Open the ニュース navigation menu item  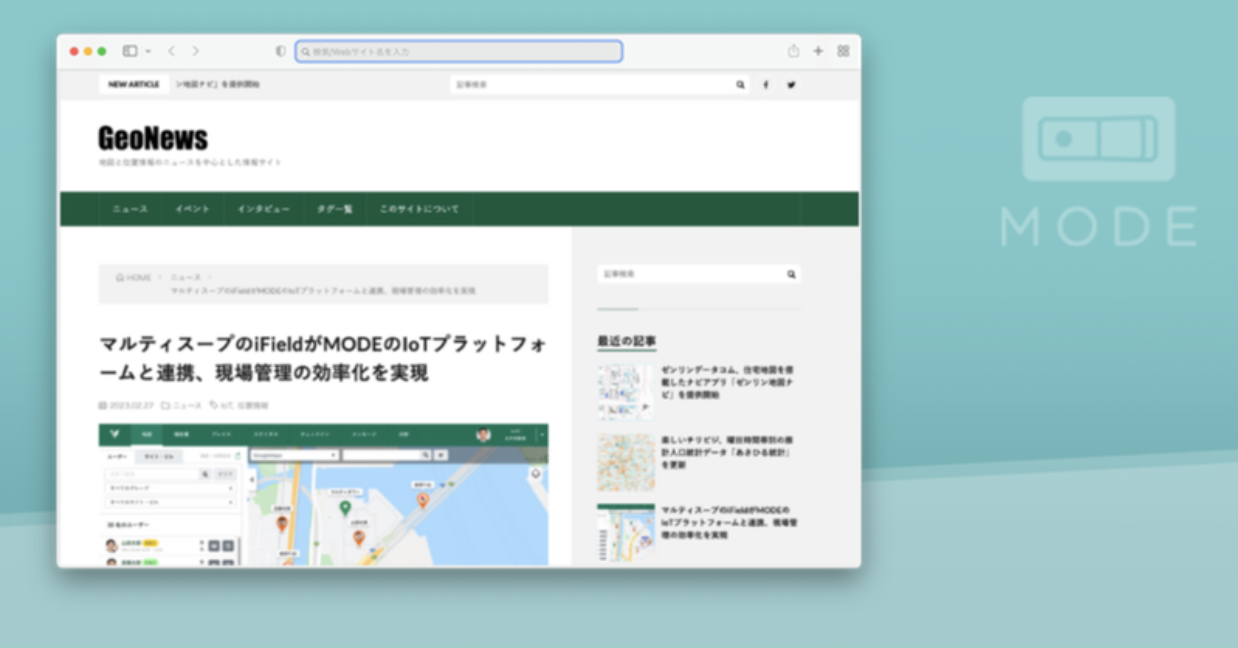pyautogui.click(x=130, y=209)
